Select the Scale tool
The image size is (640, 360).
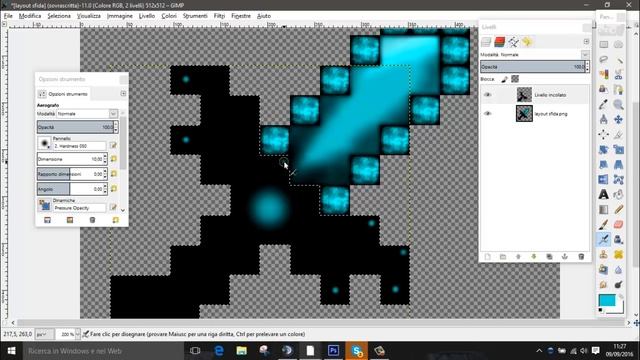coord(619,149)
